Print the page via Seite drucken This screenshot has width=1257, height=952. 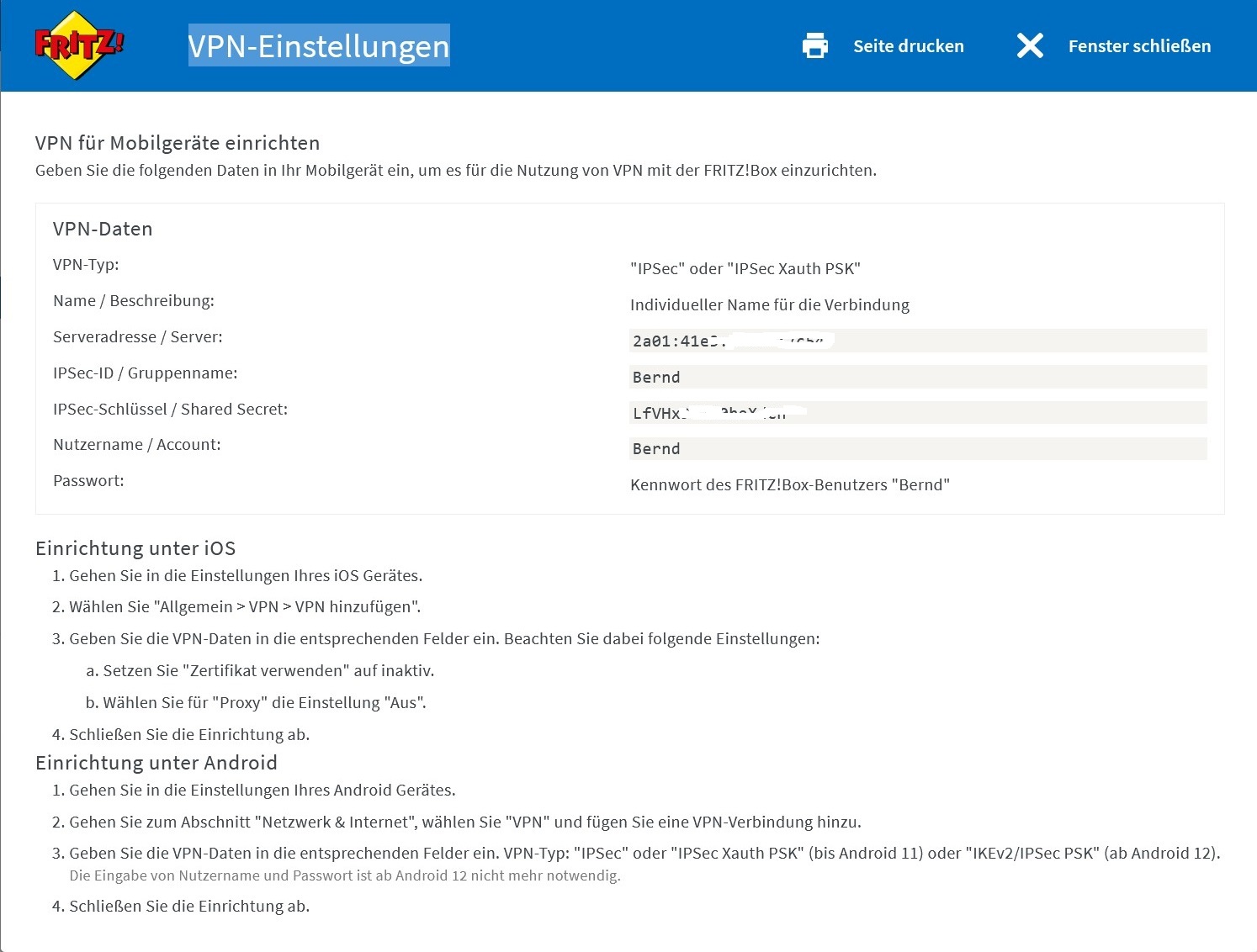[x=908, y=46]
